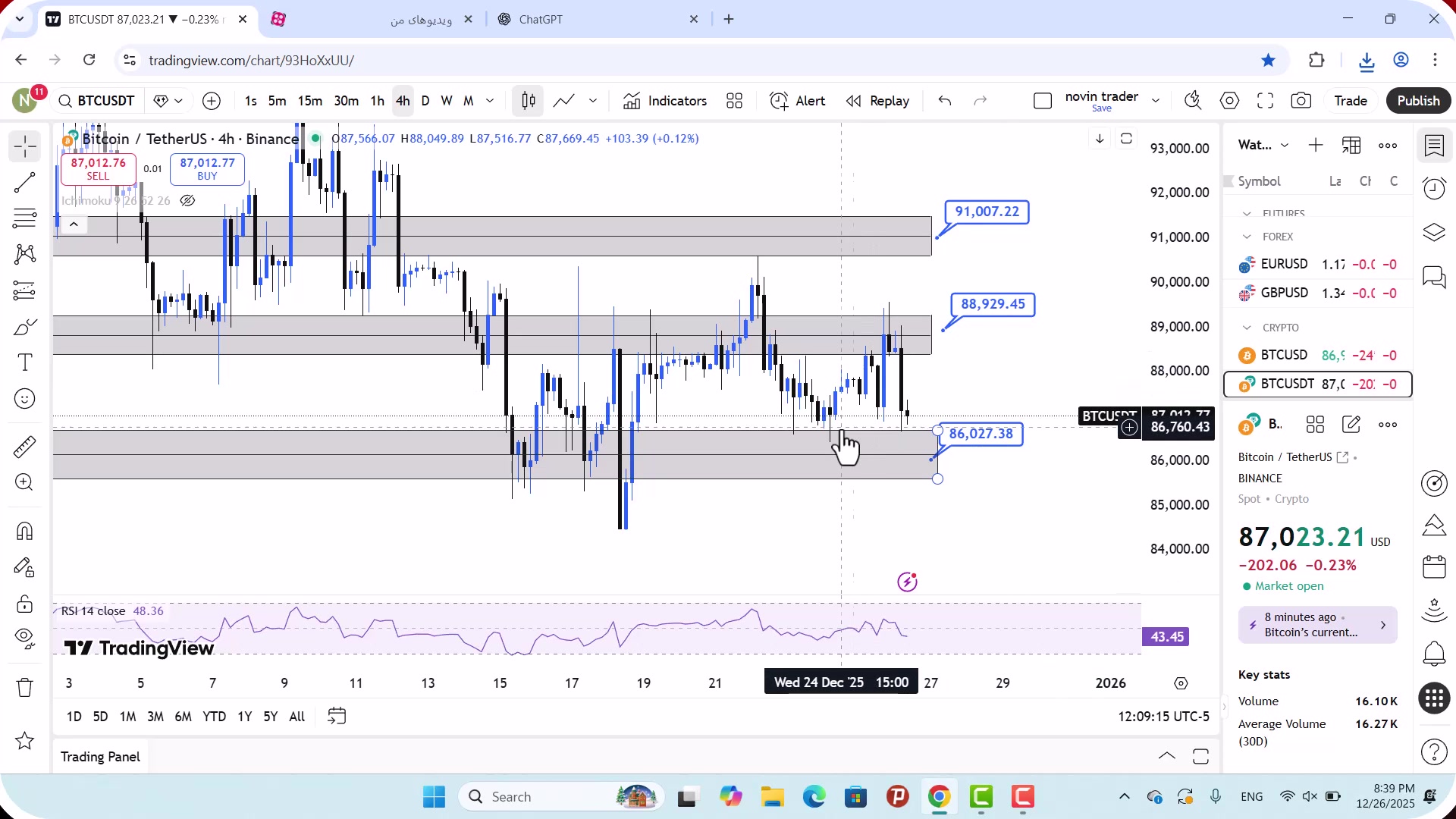
Task: Open watchlist advanced view
Action: 1351,146
